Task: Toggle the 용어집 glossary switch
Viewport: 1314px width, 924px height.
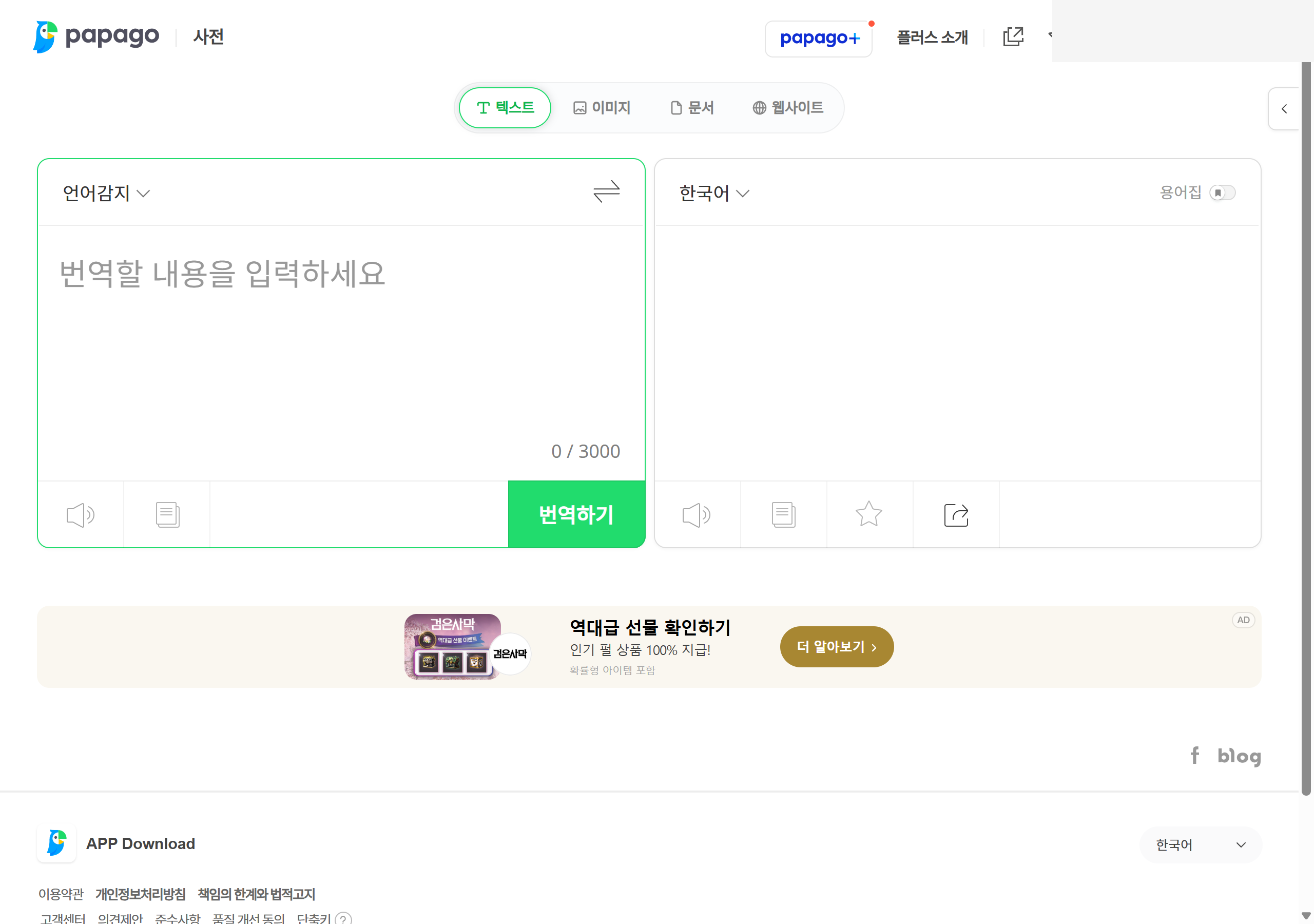Action: (1223, 193)
